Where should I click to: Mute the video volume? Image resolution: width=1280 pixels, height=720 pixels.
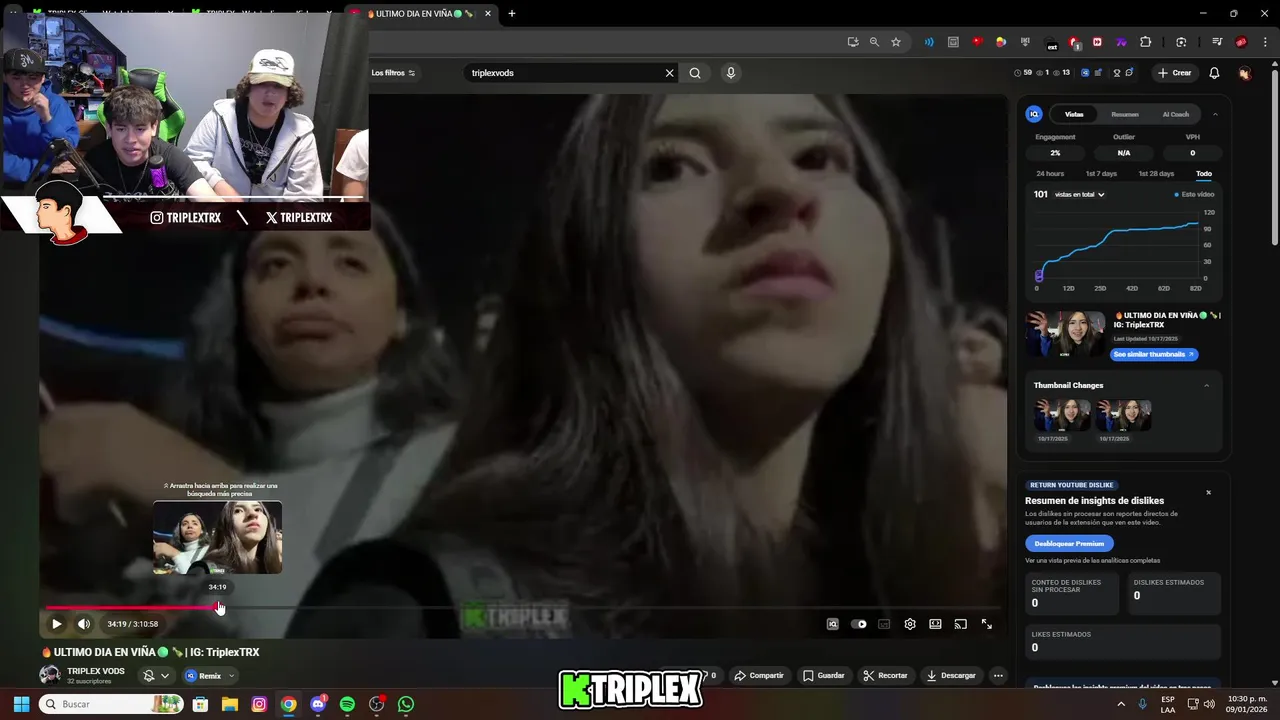pos(84,624)
